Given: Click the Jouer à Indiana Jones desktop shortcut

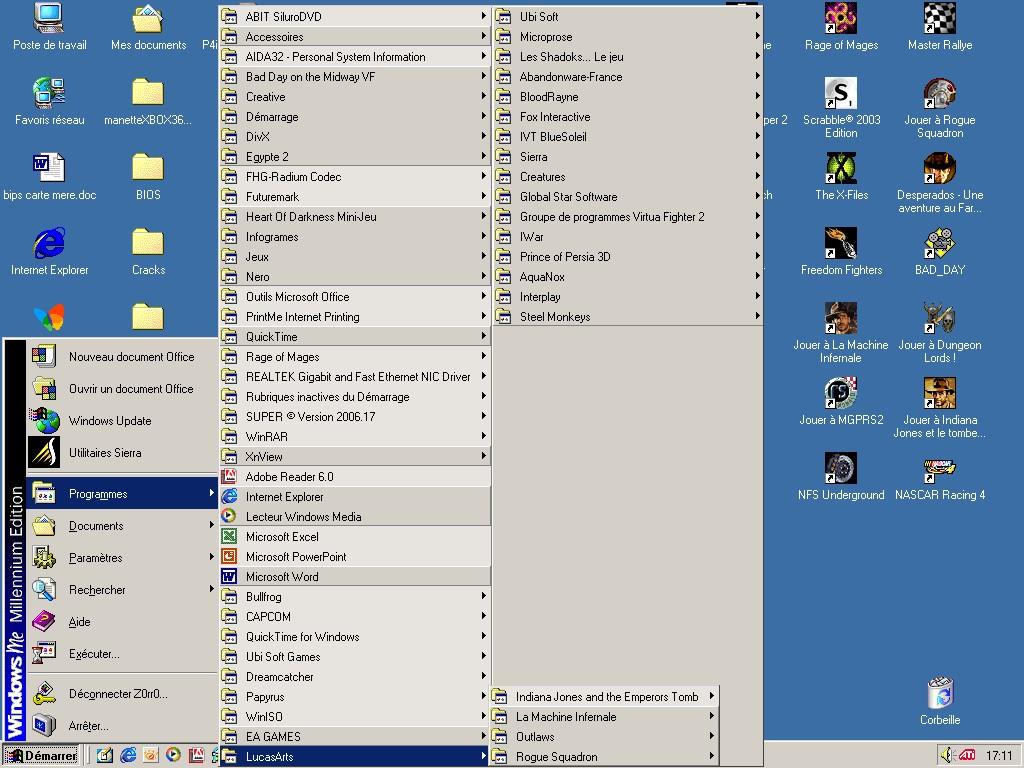Looking at the screenshot, I should coord(940,409).
